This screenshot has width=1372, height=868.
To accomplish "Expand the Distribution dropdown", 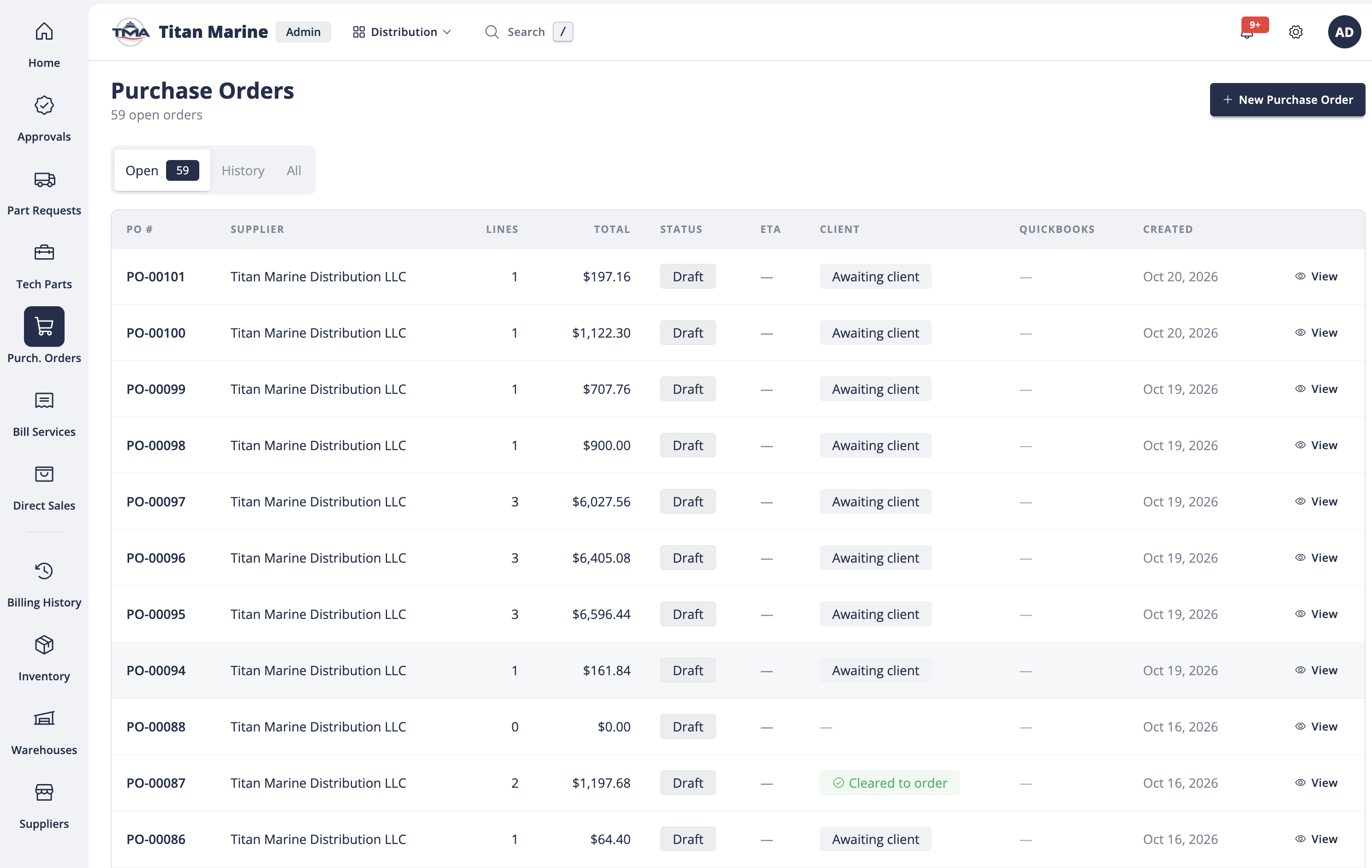I will (x=402, y=32).
